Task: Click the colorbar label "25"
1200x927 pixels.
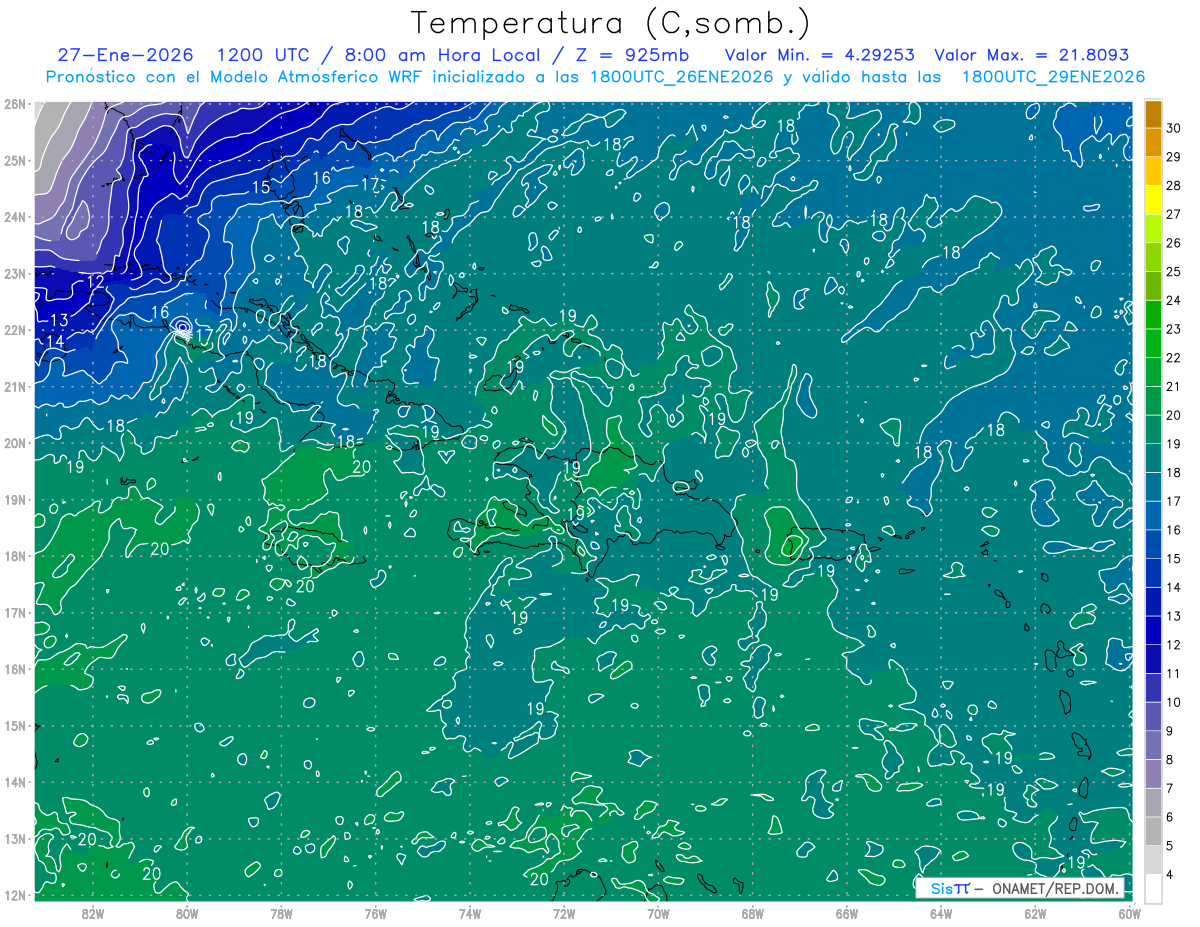Action: click(x=1174, y=271)
